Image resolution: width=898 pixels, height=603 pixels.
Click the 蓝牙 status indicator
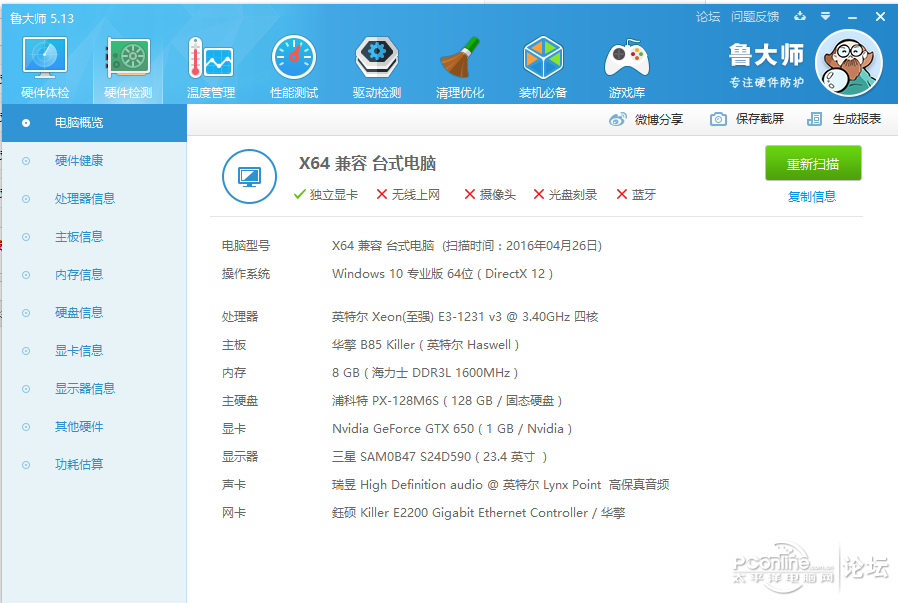coord(636,195)
